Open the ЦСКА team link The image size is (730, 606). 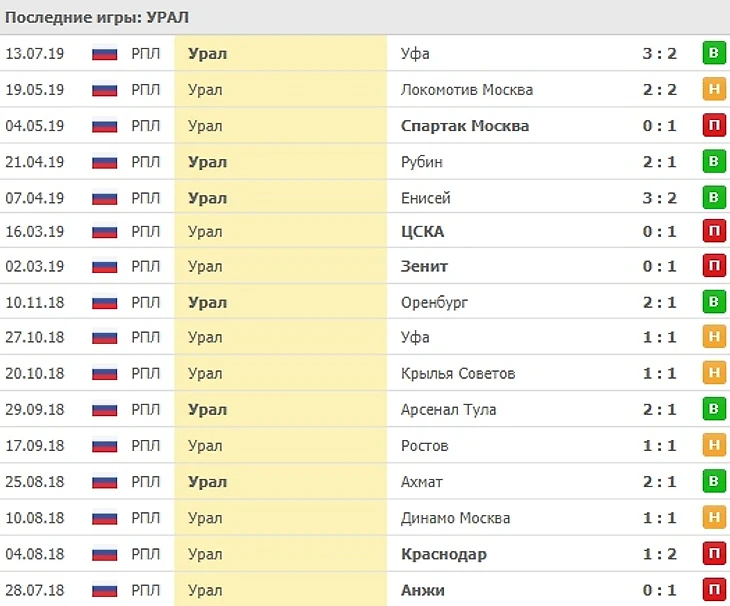pyautogui.click(x=422, y=232)
